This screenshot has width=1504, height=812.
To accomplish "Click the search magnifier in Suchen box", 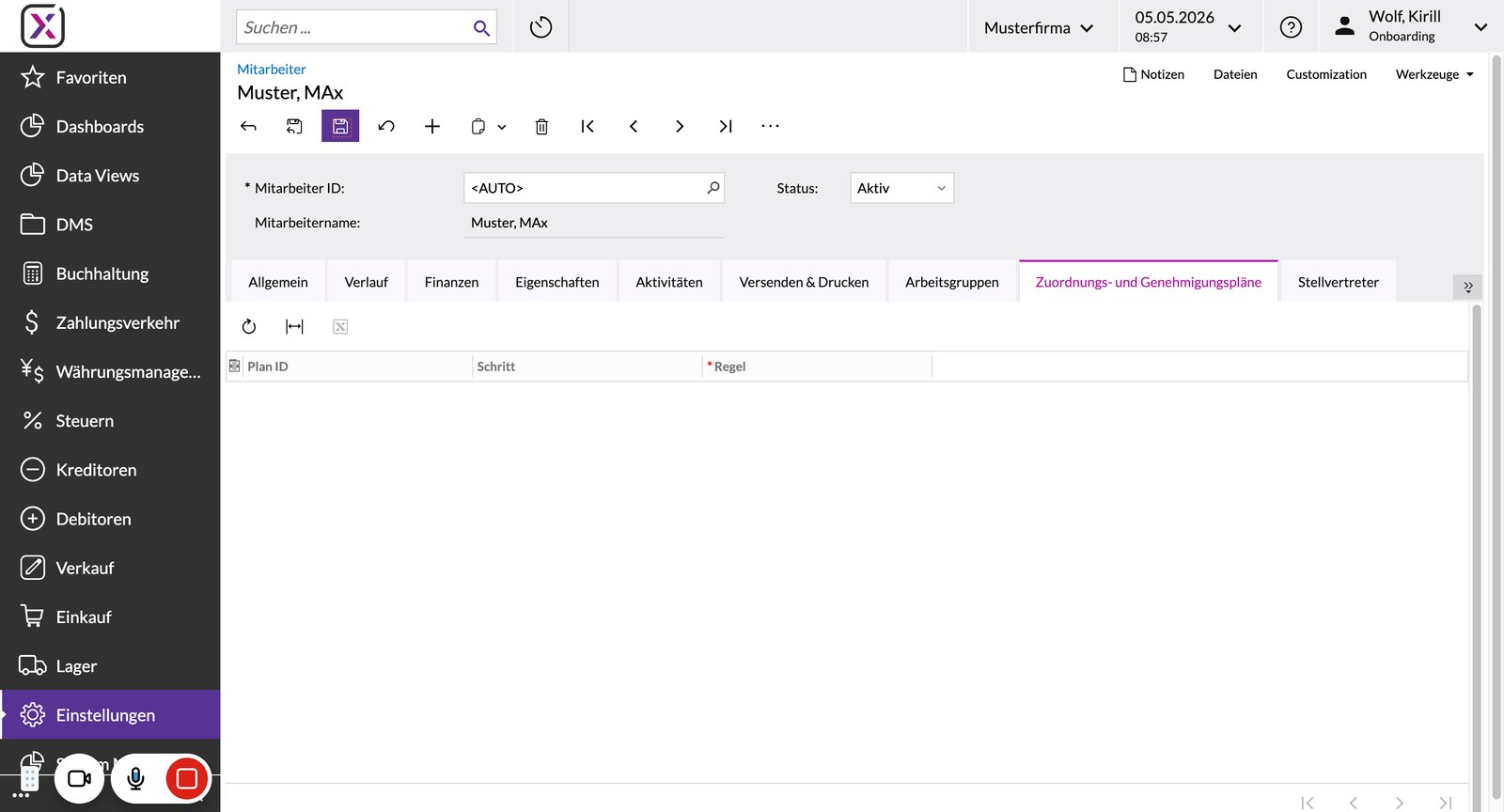I will [x=481, y=28].
